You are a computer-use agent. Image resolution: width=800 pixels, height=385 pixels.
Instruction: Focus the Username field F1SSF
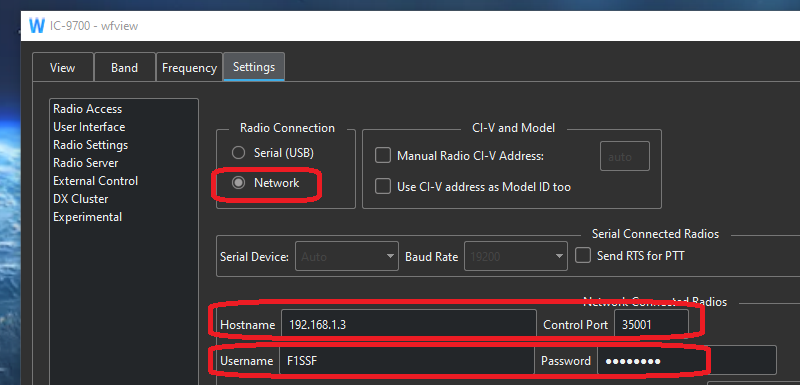[x=407, y=361]
